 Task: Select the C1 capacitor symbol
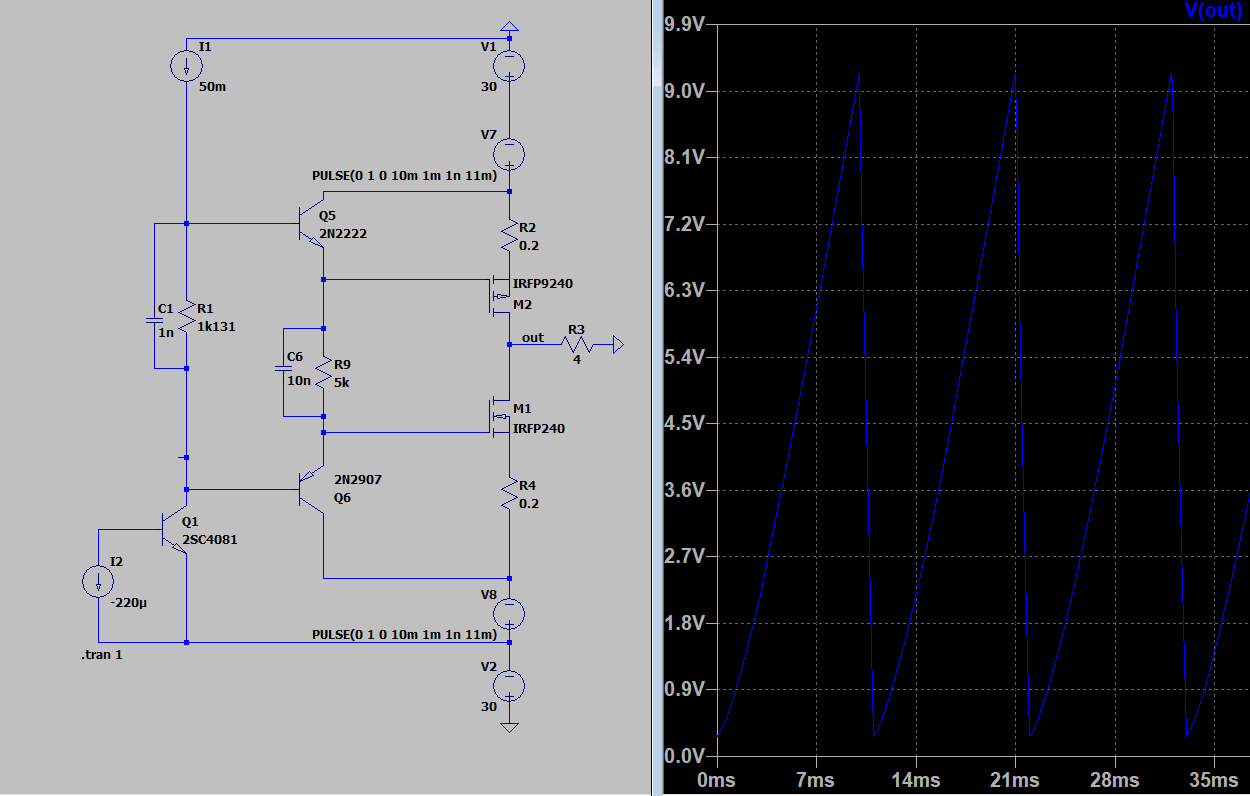[154, 322]
